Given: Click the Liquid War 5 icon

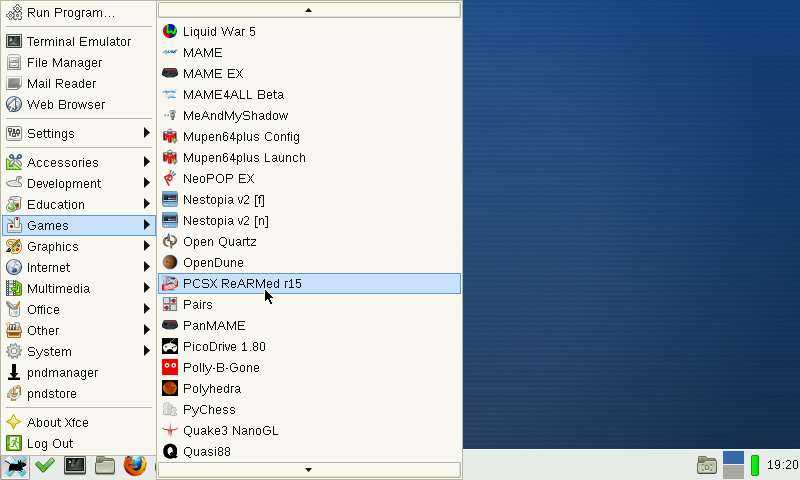Looking at the screenshot, I should click(x=170, y=32).
